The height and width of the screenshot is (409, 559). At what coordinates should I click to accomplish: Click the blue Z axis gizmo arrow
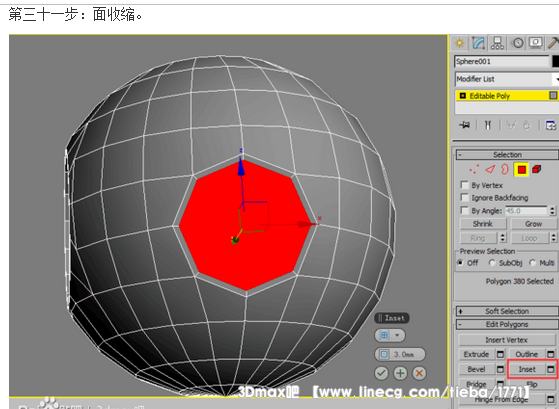pyautogui.click(x=241, y=166)
